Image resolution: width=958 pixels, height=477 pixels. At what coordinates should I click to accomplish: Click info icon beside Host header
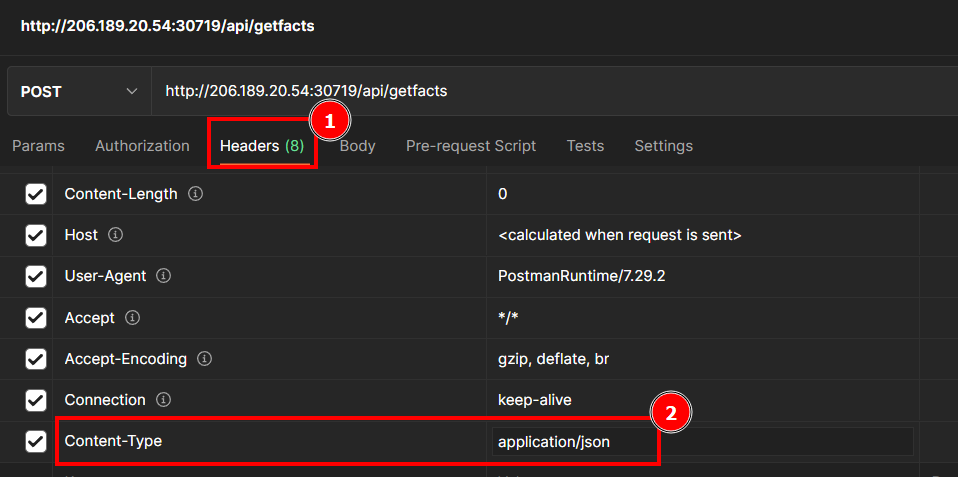point(115,235)
